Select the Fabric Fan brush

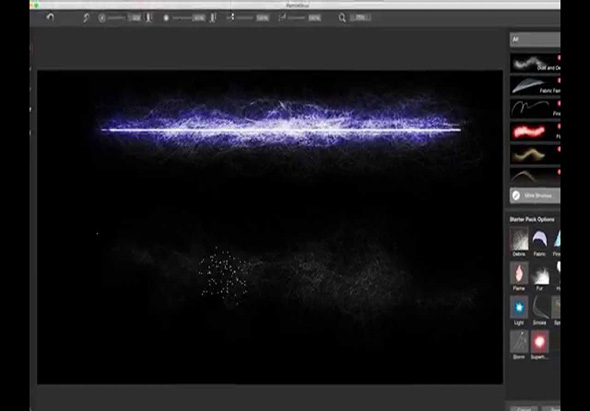tap(535, 86)
